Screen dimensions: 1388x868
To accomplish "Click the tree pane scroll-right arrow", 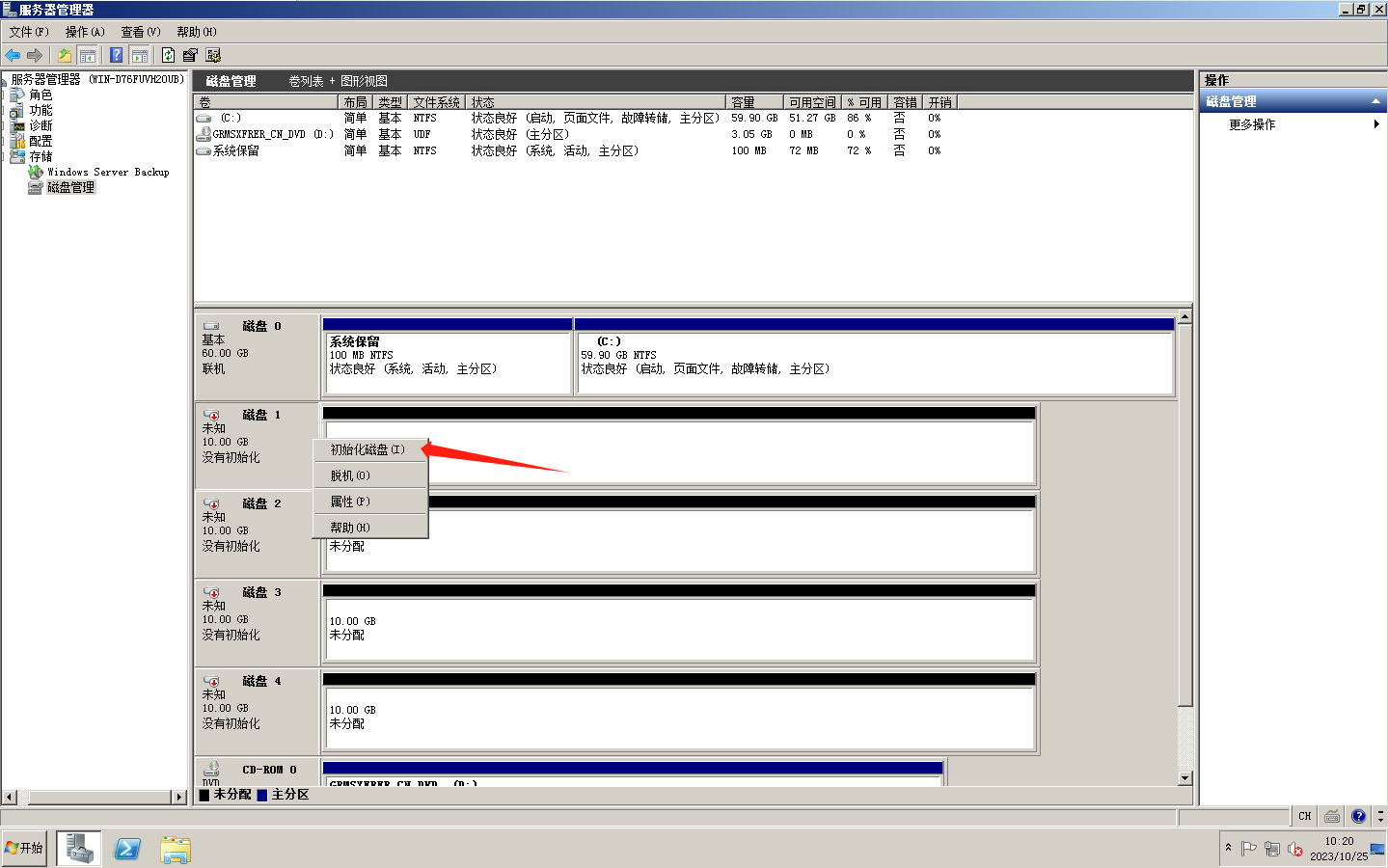I will click(x=179, y=797).
